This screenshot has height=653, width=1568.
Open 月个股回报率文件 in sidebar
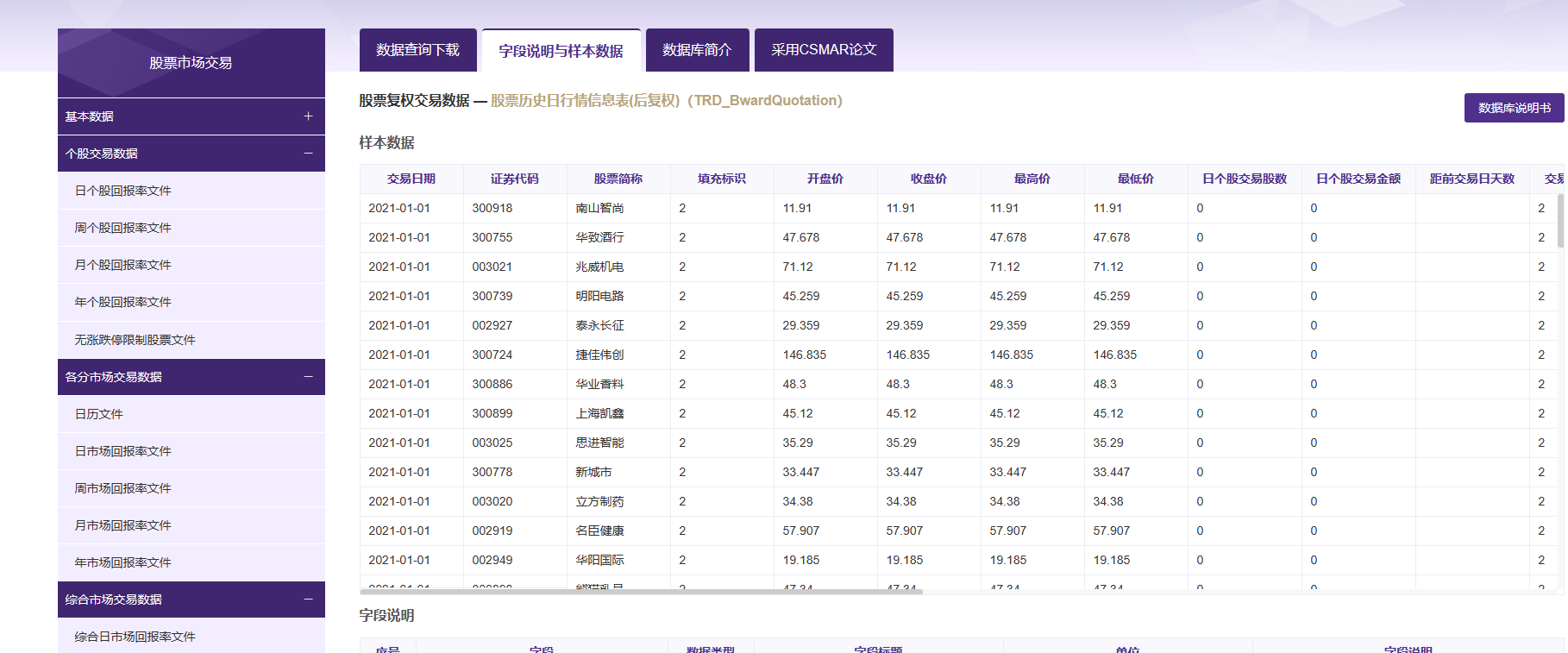pyautogui.click(x=191, y=265)
